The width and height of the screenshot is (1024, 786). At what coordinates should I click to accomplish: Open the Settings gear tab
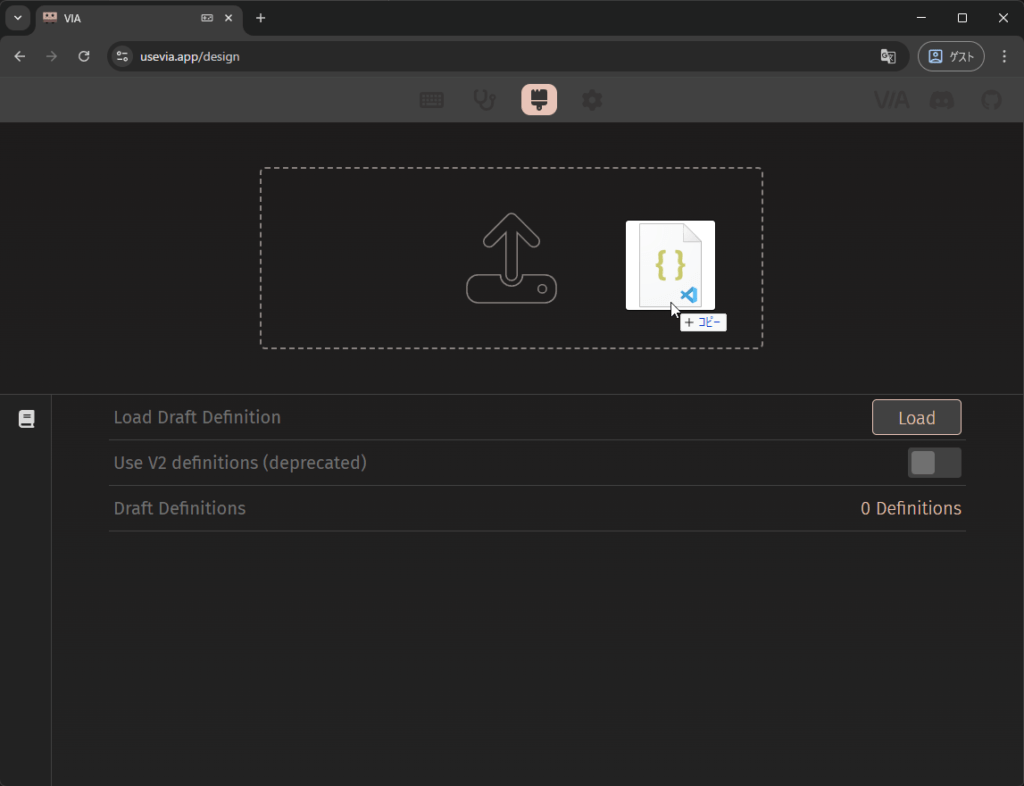click(x=592, y=100)
